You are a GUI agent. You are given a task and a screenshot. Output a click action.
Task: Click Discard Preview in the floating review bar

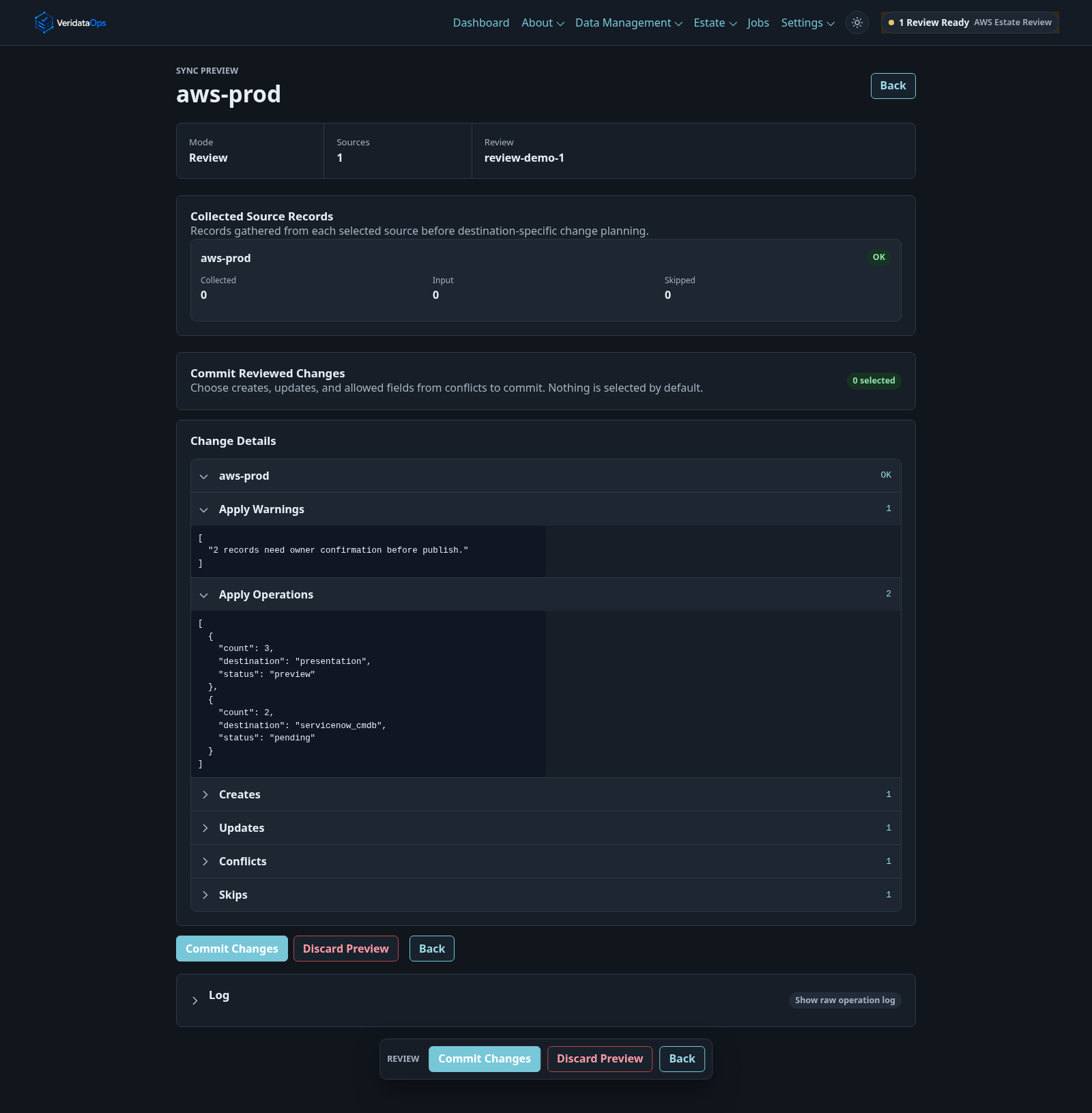[x=600, y=1059]
